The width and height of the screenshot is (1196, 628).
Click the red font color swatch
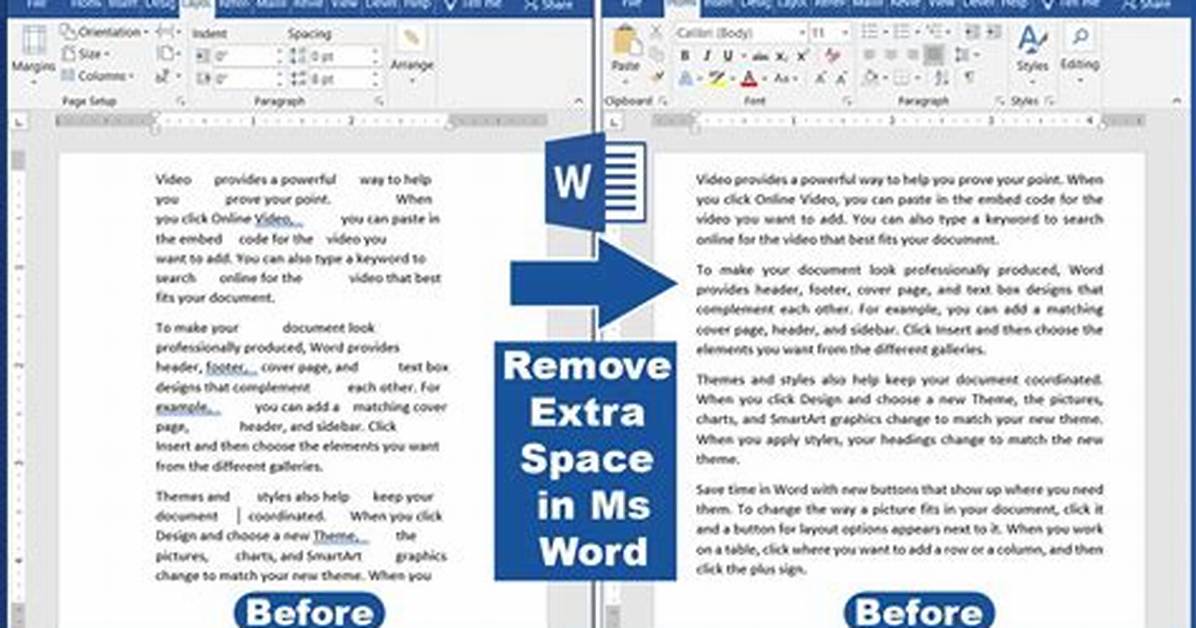(x=749, y=79)
